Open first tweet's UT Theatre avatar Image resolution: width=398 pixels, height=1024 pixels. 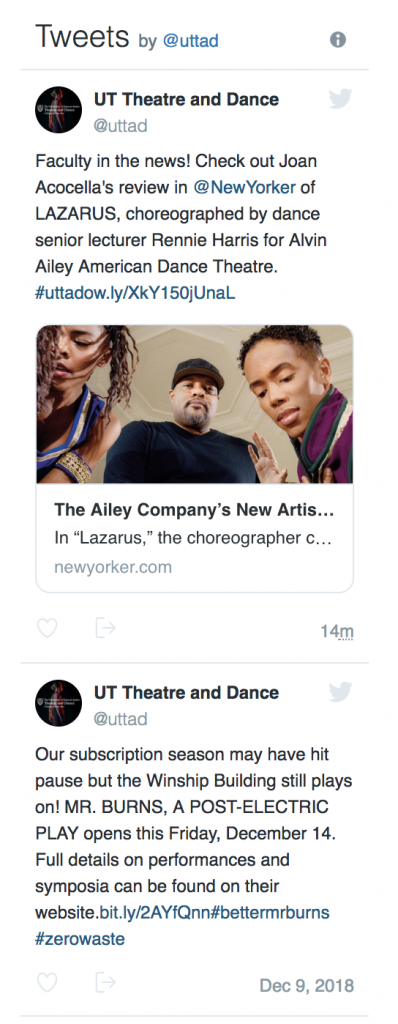click(x=58, y=110)
